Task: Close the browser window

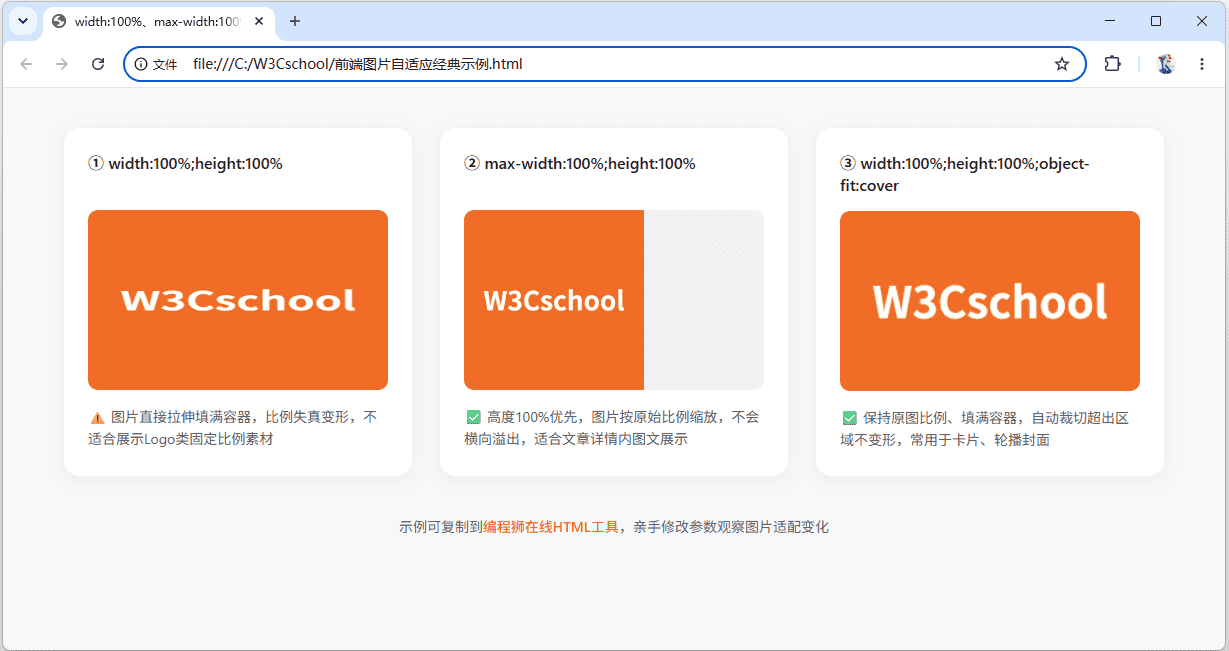Action: point(1202,21)
